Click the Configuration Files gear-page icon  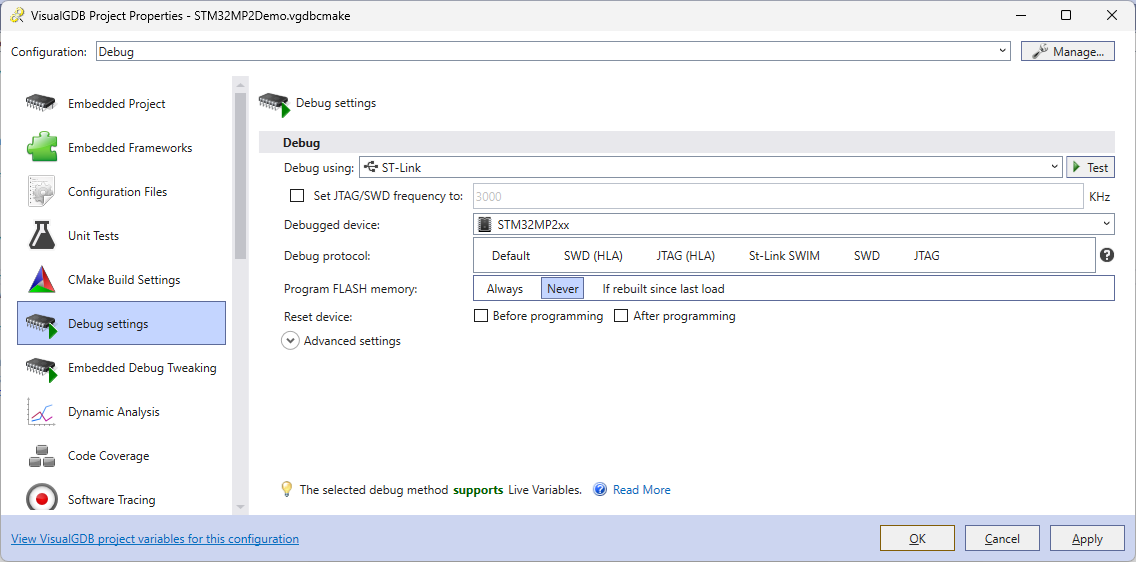[x=41, y=191]
